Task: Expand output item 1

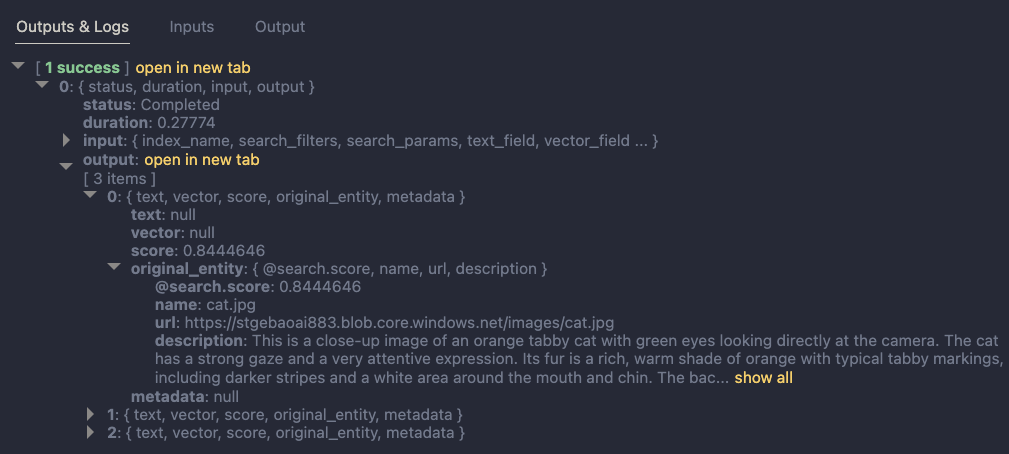Action: (92, 413)
